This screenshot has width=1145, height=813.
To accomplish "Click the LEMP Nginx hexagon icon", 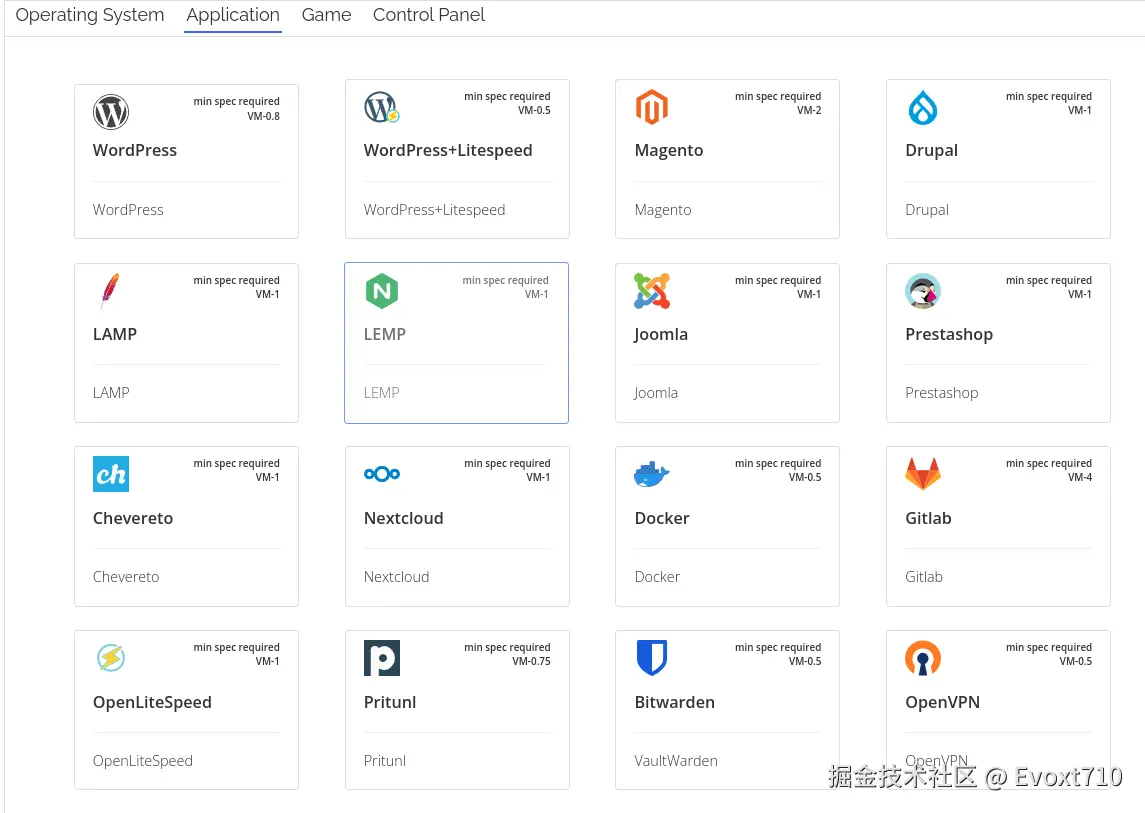I will [x=382, y=291].
